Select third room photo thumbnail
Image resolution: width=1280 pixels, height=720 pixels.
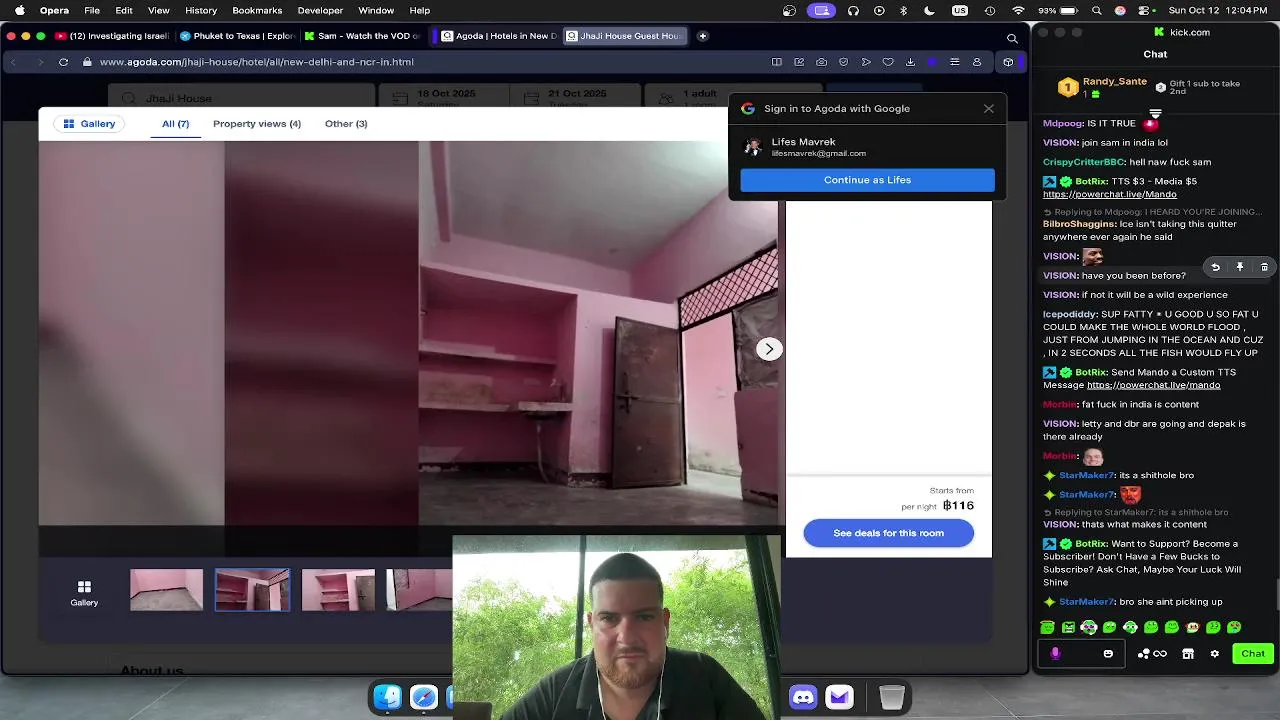click(338, 590)
